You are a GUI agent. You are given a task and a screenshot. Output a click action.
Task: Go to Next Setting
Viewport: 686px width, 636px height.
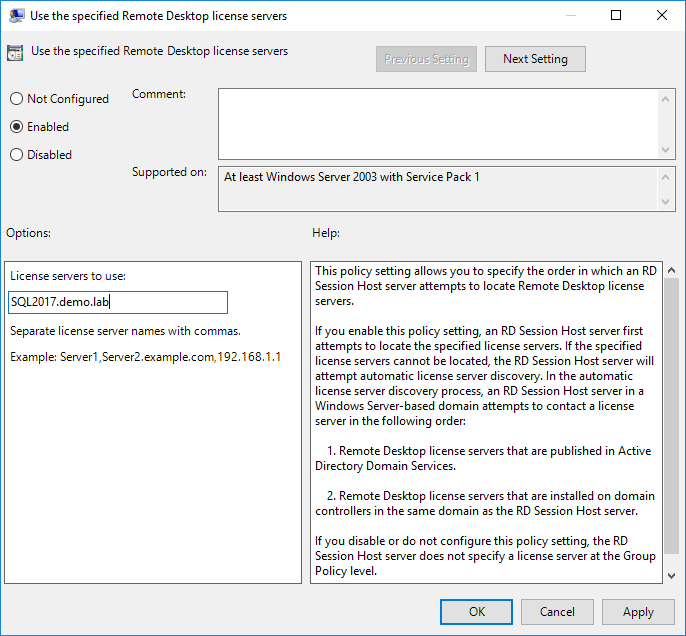coord(535,59)
